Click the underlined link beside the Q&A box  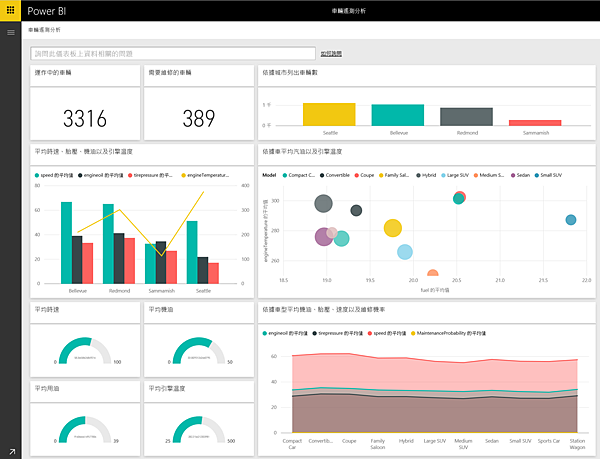(x=331, y=54)
